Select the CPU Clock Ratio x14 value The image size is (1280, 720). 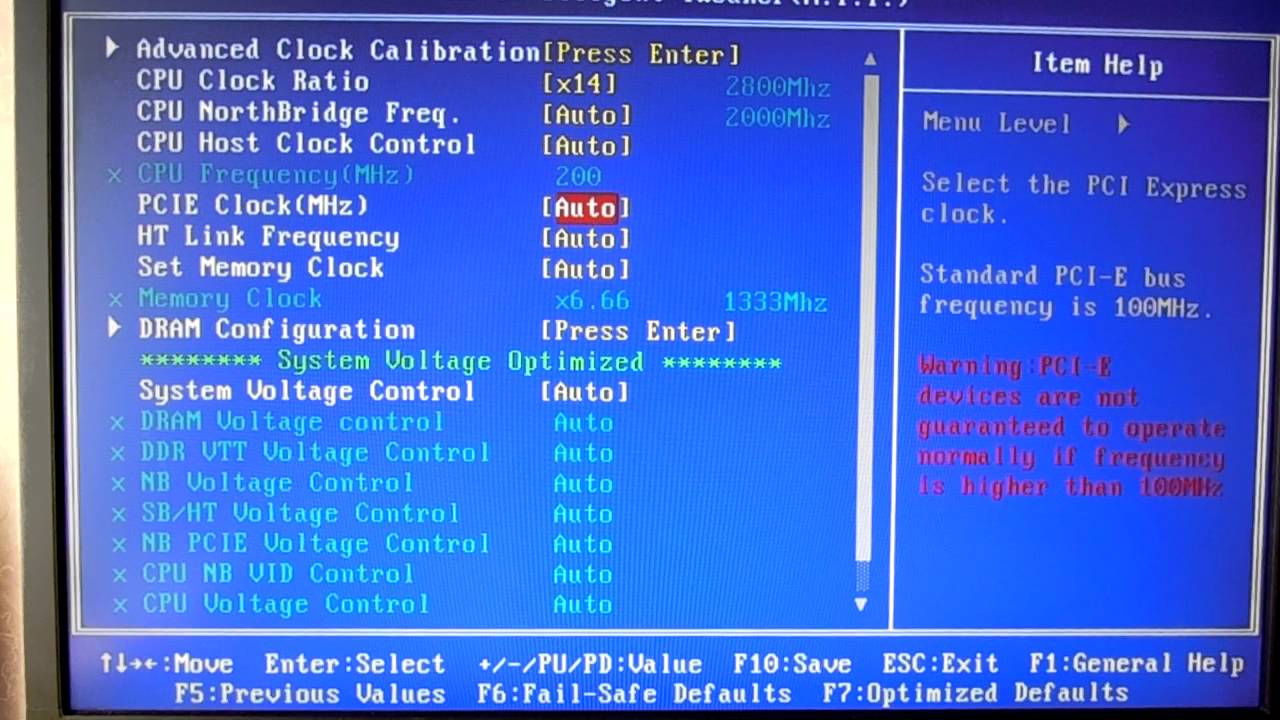[579, 84]
